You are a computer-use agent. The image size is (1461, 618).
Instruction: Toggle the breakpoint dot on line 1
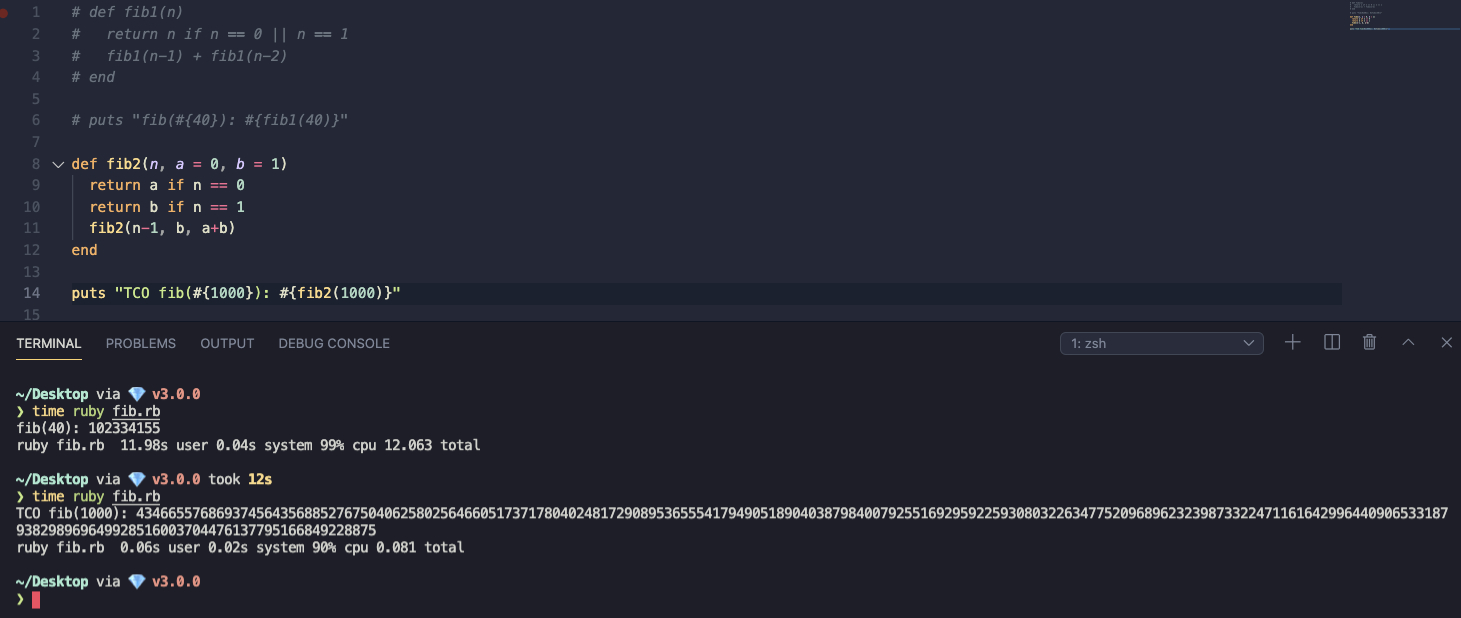pos(4,13)
